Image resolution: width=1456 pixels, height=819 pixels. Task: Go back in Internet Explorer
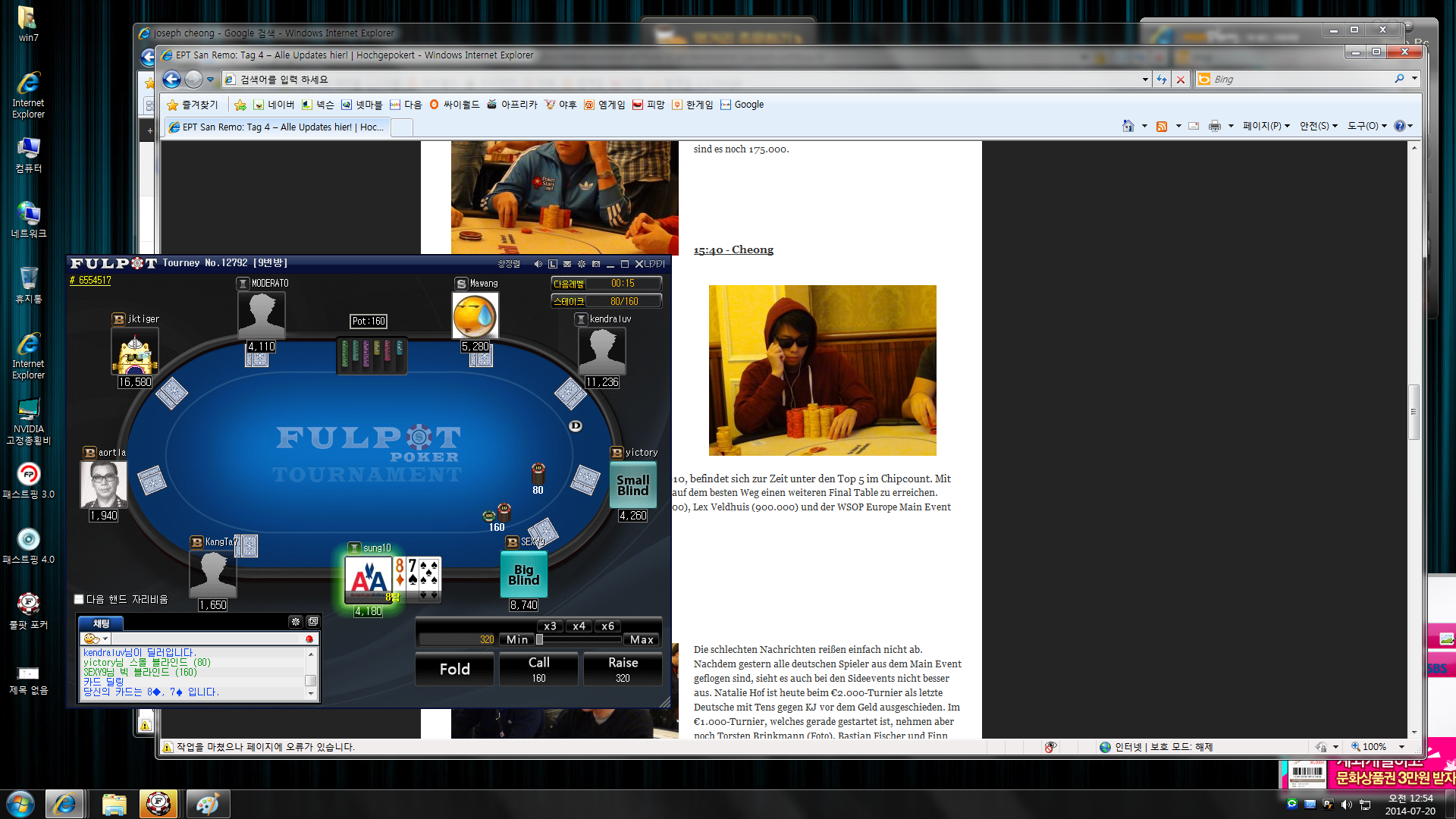tap(172, 80)
